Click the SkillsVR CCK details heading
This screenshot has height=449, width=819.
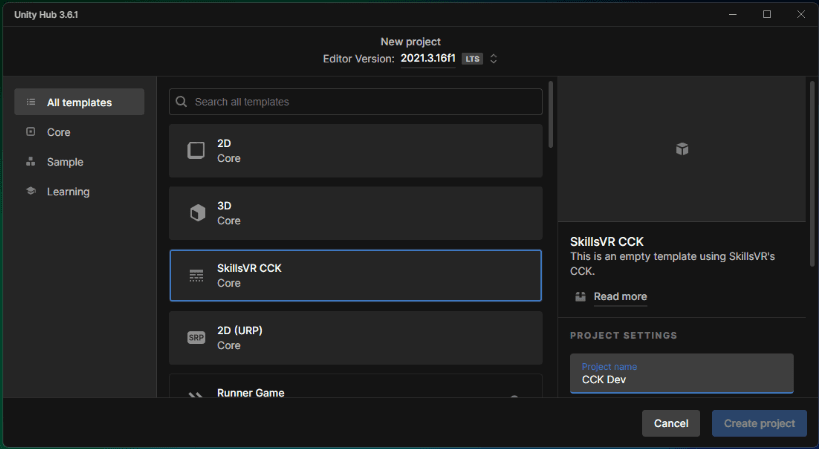point(607,242)
